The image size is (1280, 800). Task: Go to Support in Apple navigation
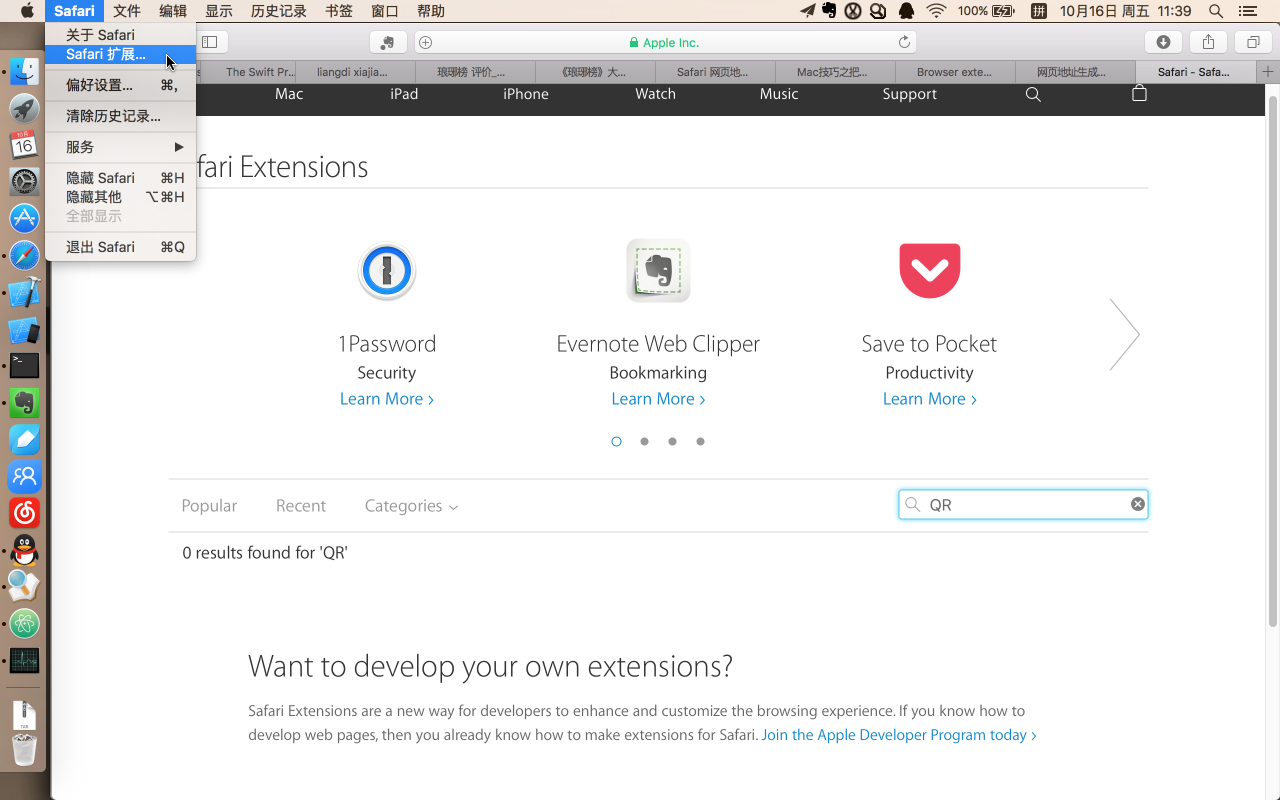pos(910,94)
